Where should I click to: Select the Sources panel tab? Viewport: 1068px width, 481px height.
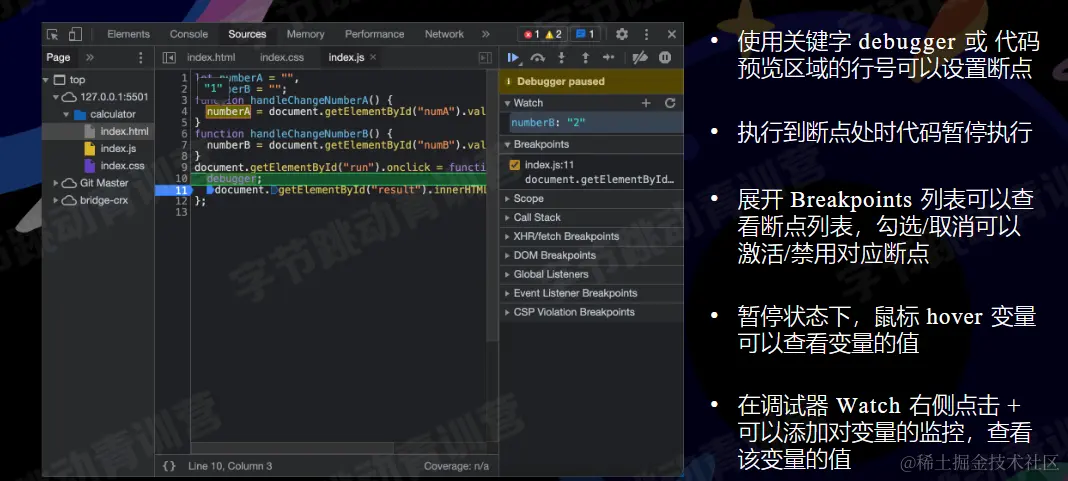click(x=247, y=34)
